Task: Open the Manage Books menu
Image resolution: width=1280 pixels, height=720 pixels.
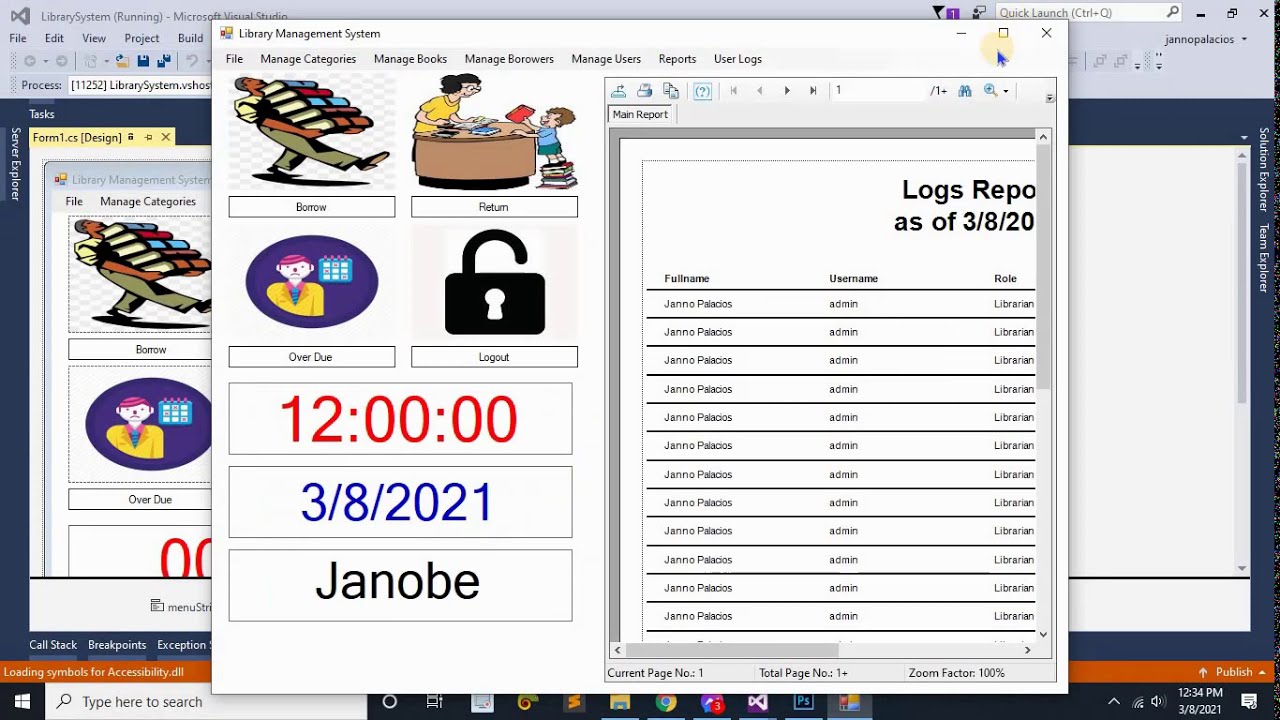Action: click(x=410, y=59)
